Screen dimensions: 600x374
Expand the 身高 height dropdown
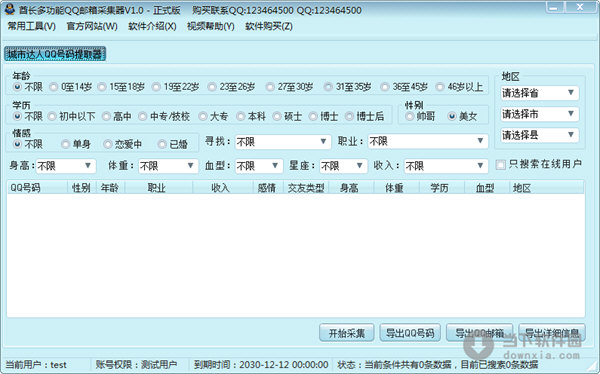click(x=65, y=166)
